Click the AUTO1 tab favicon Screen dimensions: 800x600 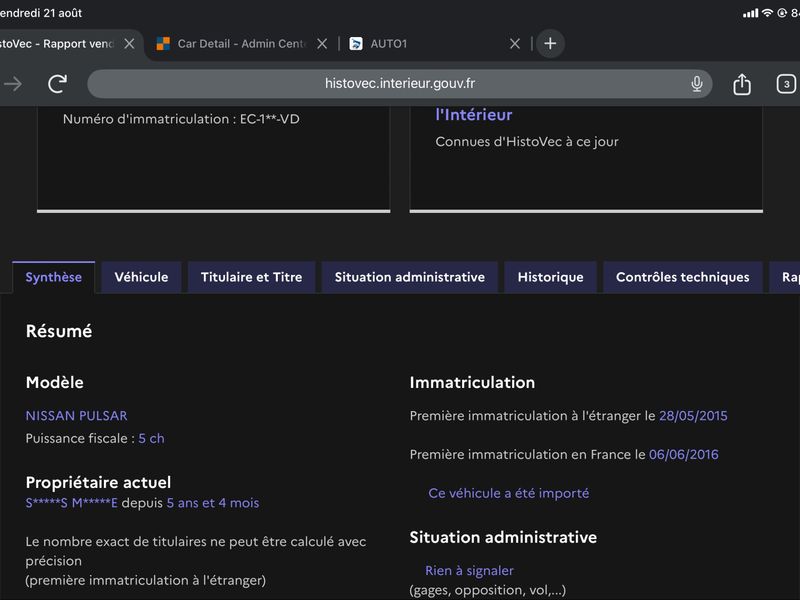356,44
